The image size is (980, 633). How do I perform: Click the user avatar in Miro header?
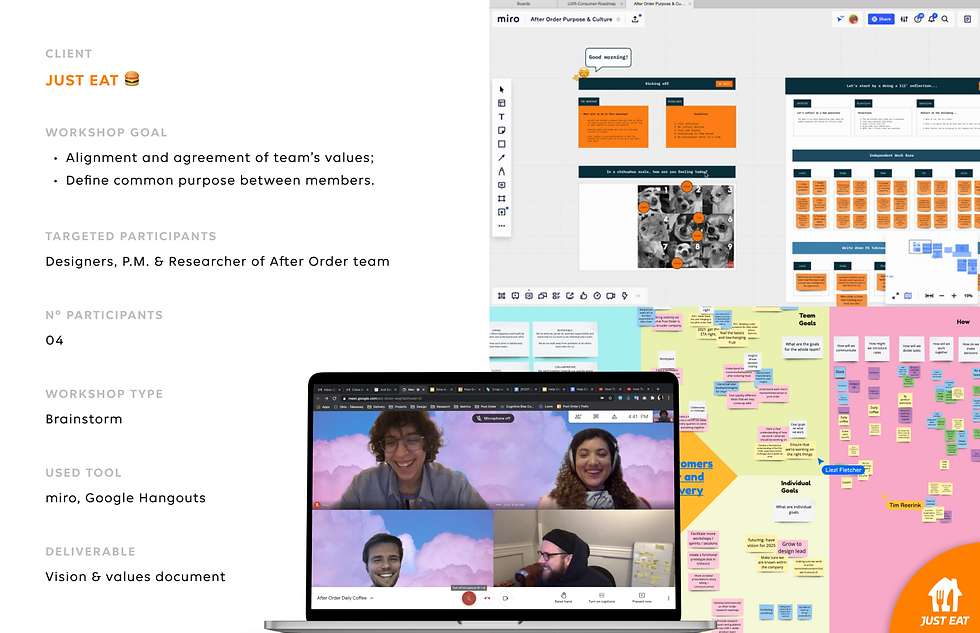tap(853, 19)
